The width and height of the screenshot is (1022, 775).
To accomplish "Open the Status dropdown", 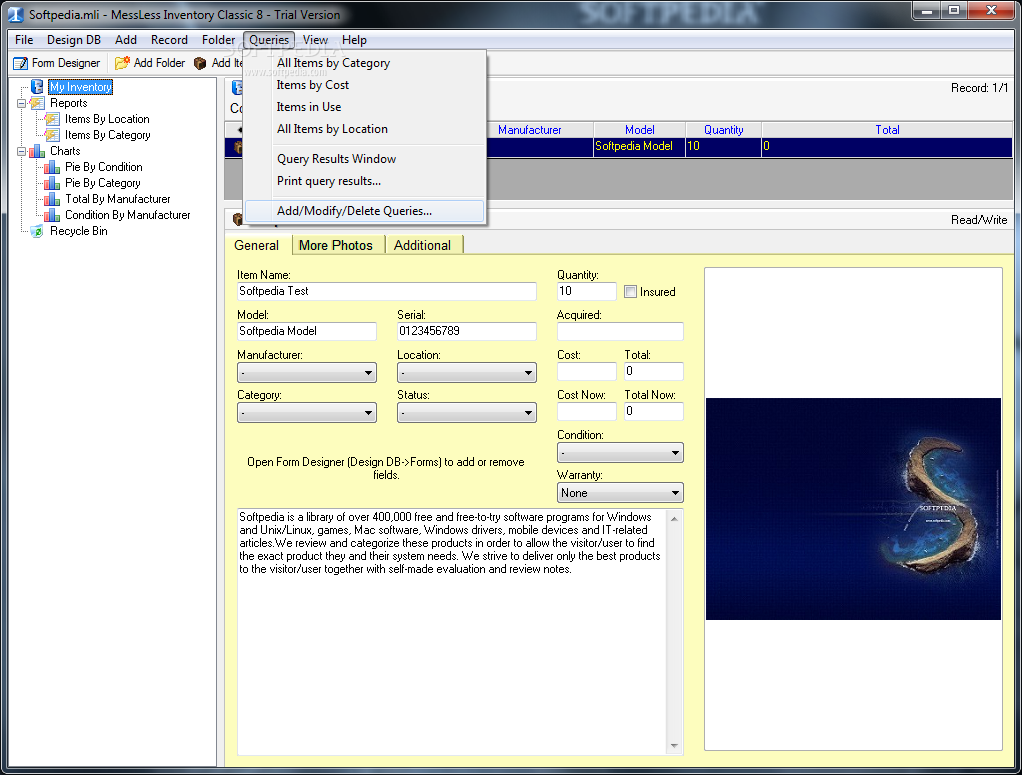I will [x=467, y=413].
